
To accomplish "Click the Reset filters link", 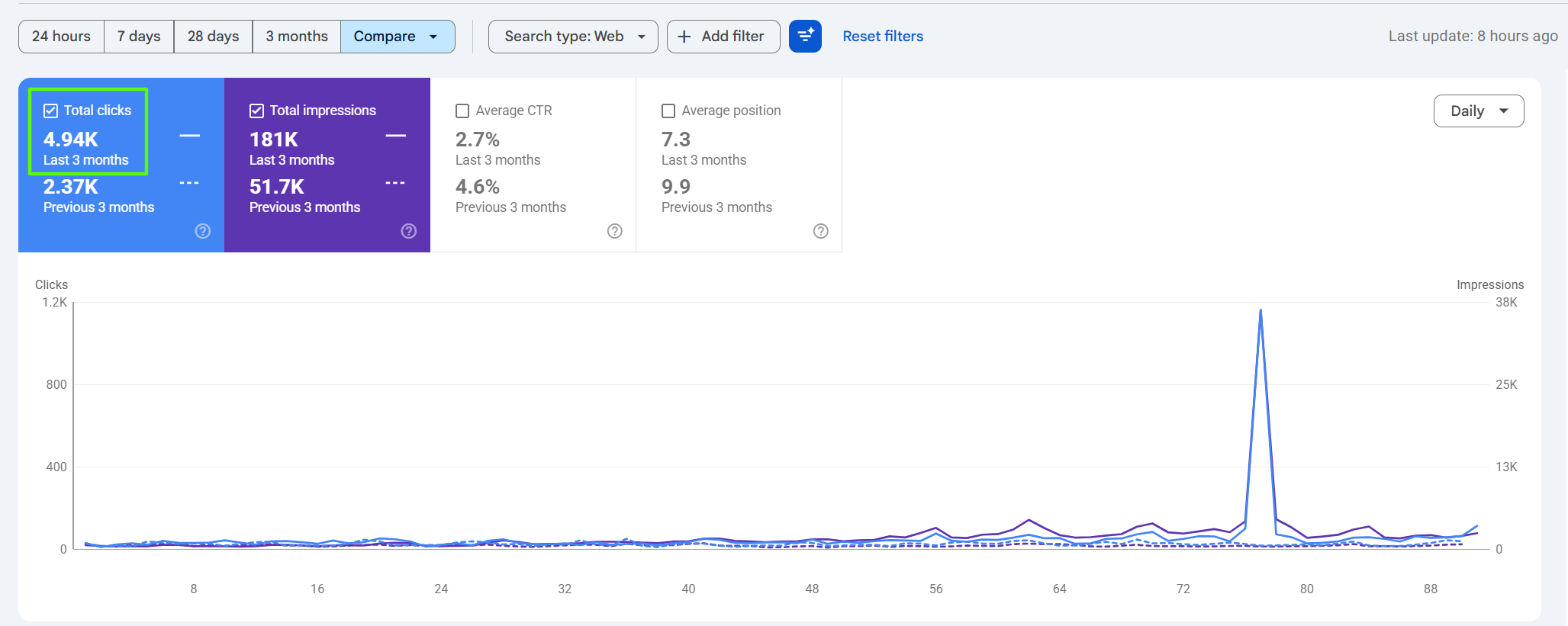I will [x=883, y=37].
